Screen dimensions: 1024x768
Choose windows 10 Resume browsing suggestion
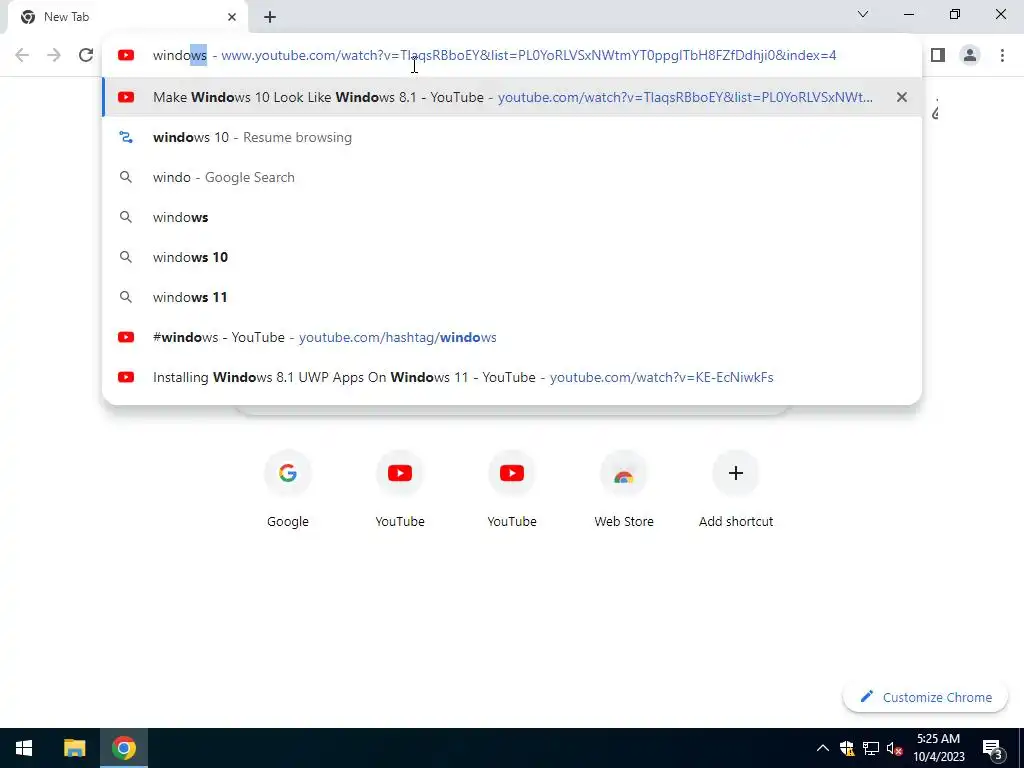[x=512, y=137]
